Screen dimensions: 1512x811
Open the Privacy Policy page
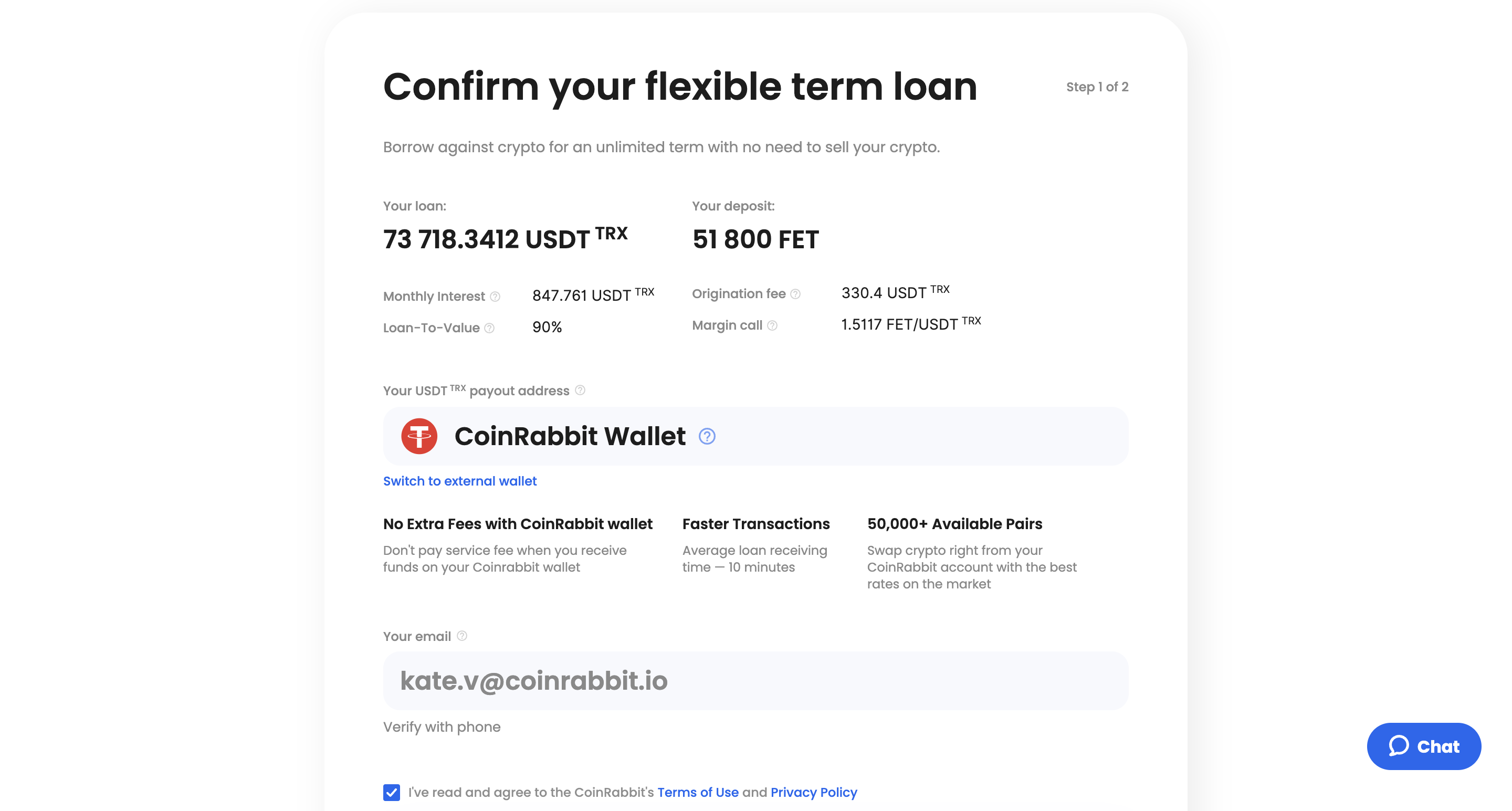tap(814, 792)
